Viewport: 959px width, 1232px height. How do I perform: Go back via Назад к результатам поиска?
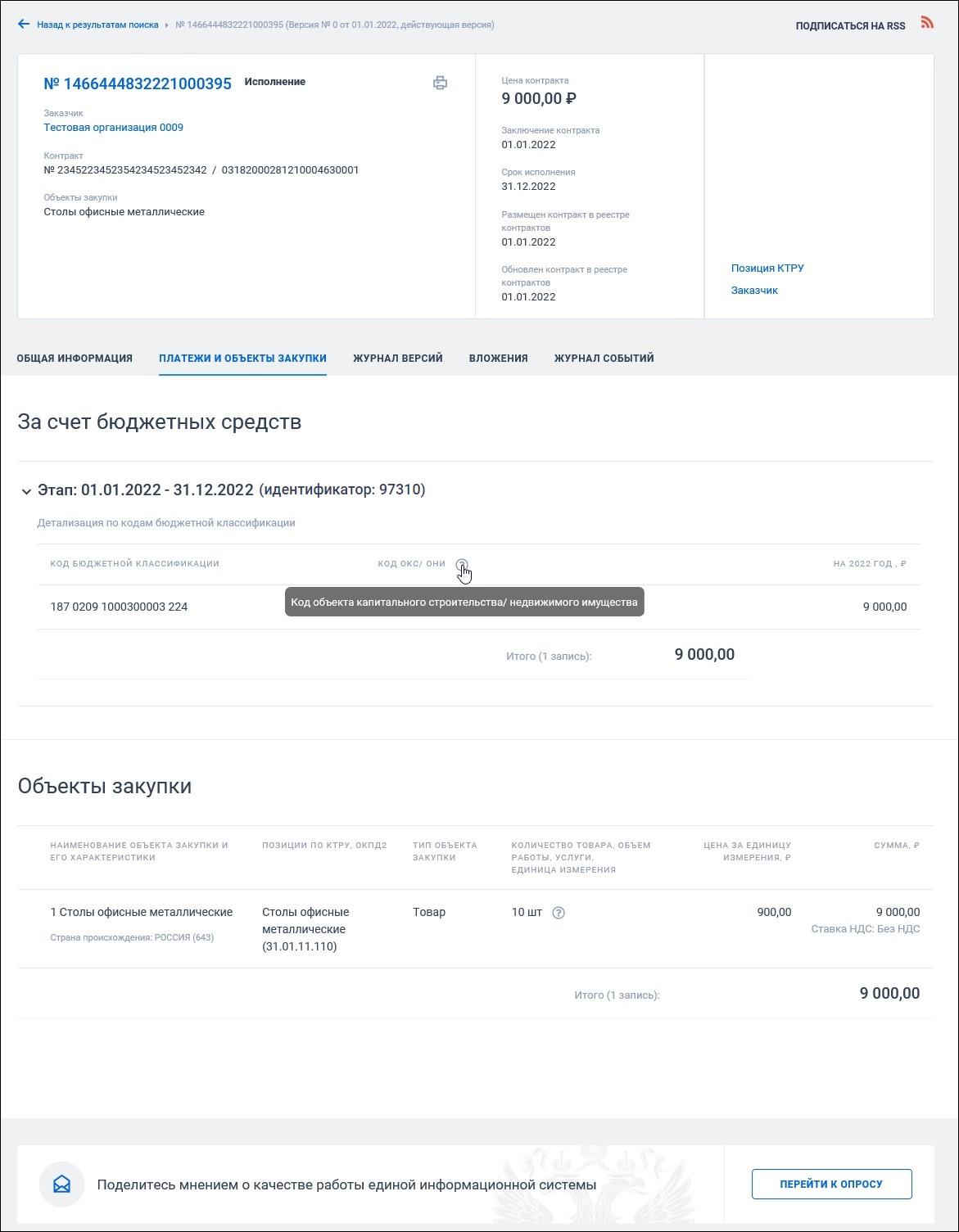coord(97,25)
